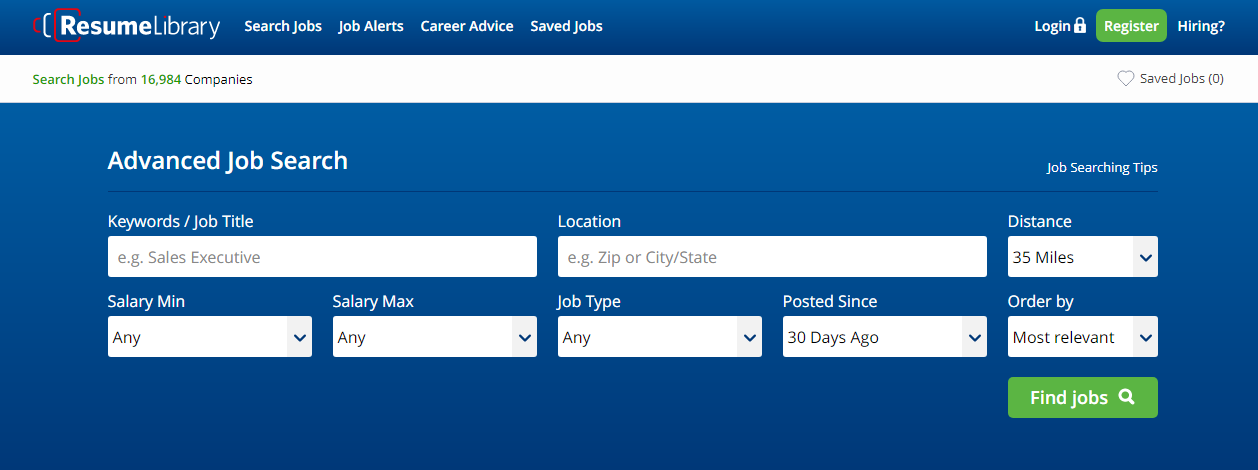
Task: Open the Distance dropdown
Action: pos(1082,257)
